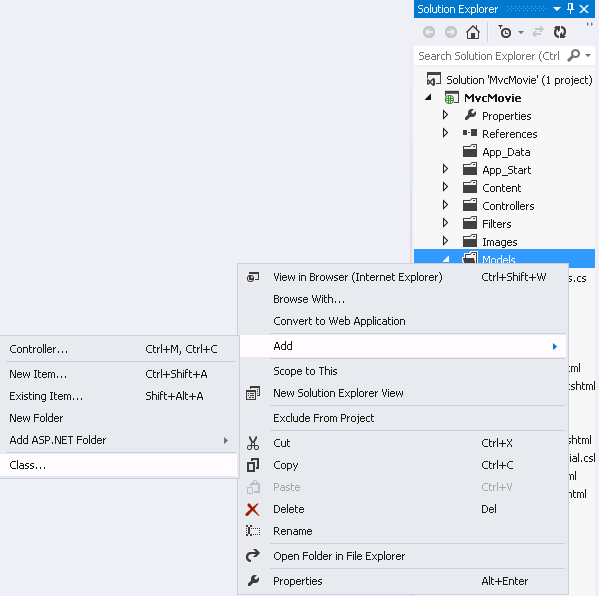
Task: Collapse the MvcMovie project node
Action: (428, 97)
